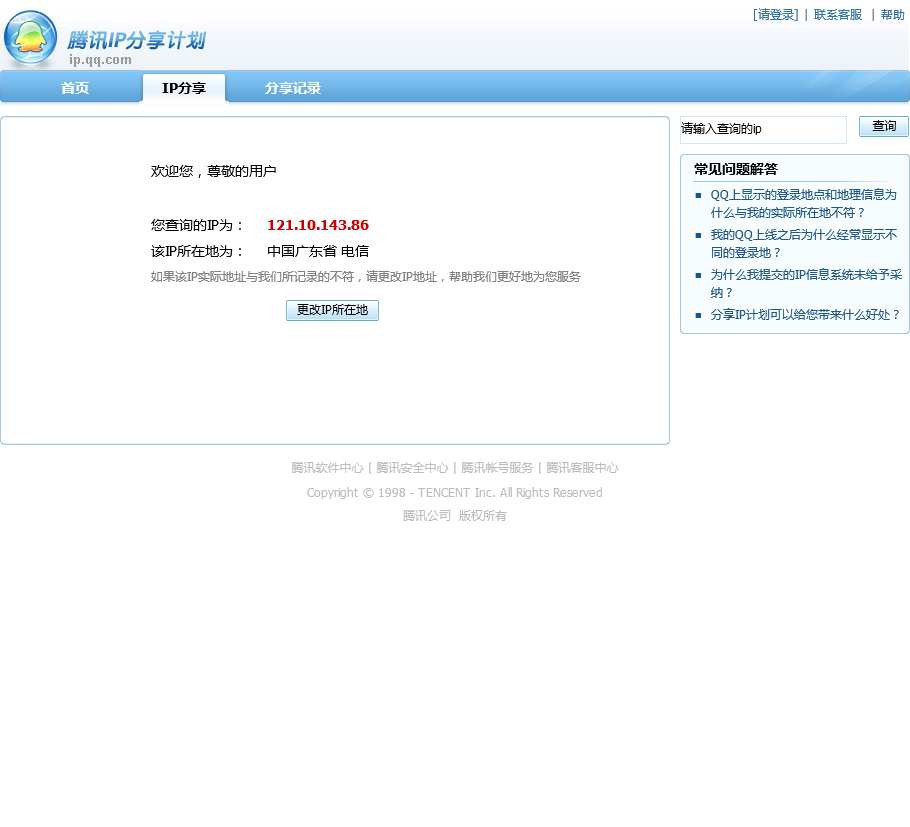Image resolution: width=910 pixels, height=827 pixels.
Task: Open 腾讯软件中心 footer link
Action: click(327, 468)
